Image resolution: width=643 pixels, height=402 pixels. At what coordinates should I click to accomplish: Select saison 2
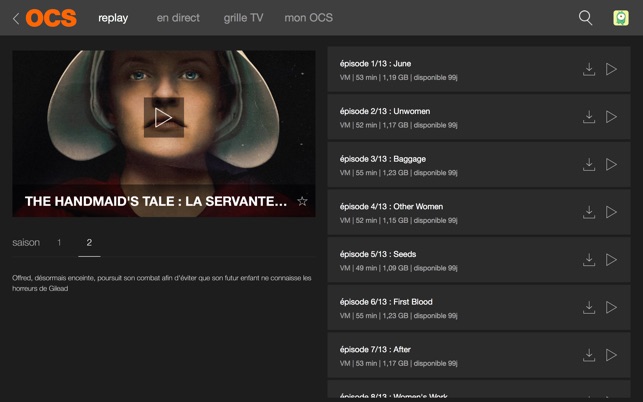[x=89, y=242]
